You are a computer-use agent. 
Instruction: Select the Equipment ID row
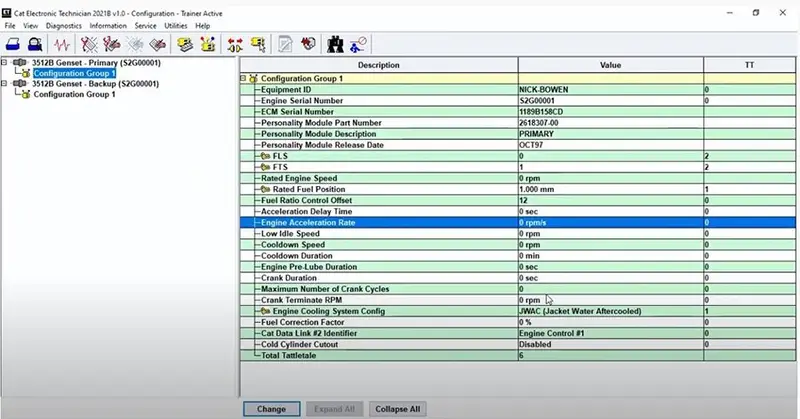coord(518,90)
